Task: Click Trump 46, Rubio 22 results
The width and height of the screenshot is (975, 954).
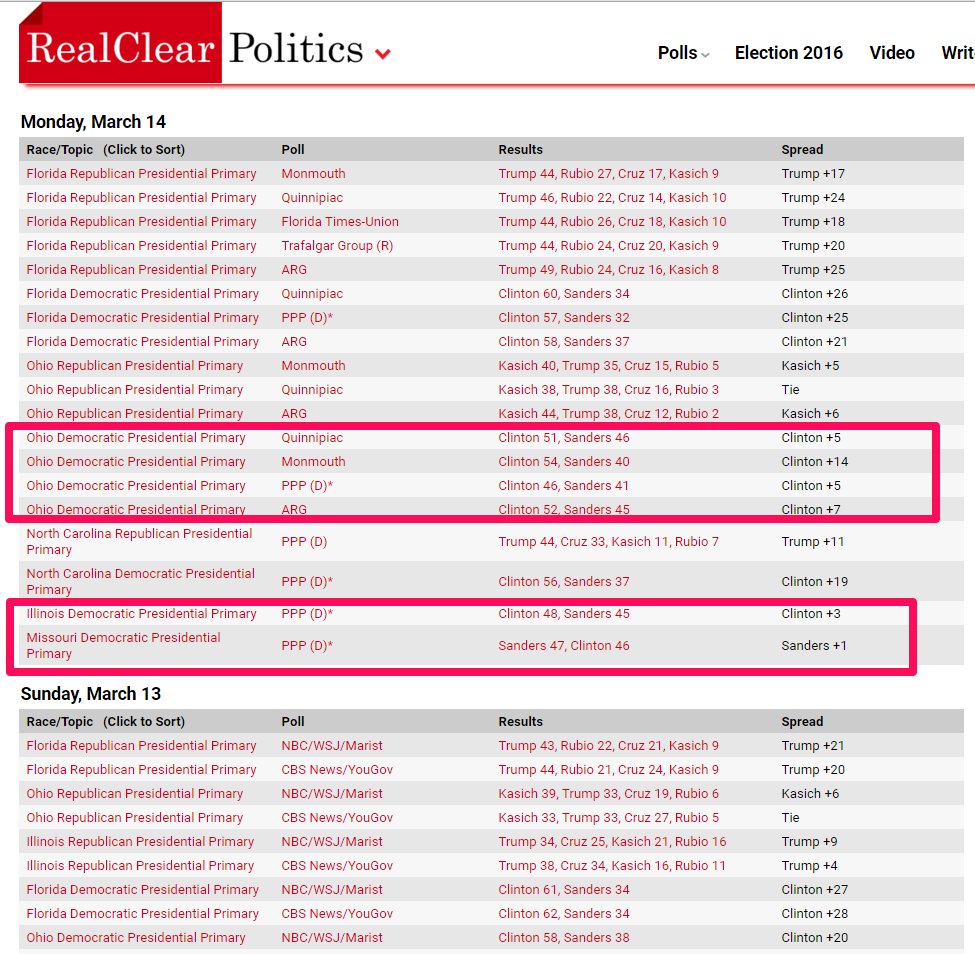Action: 612,198
